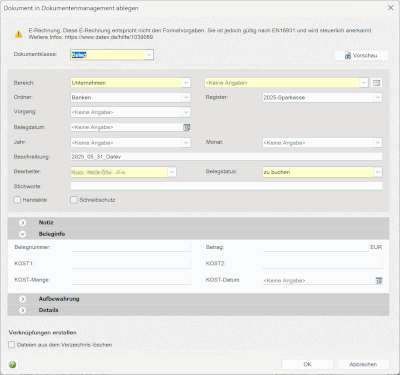400x375 pixels.
Task: Click the KOST-Datum input field
Action: click(x=319, y=281)
